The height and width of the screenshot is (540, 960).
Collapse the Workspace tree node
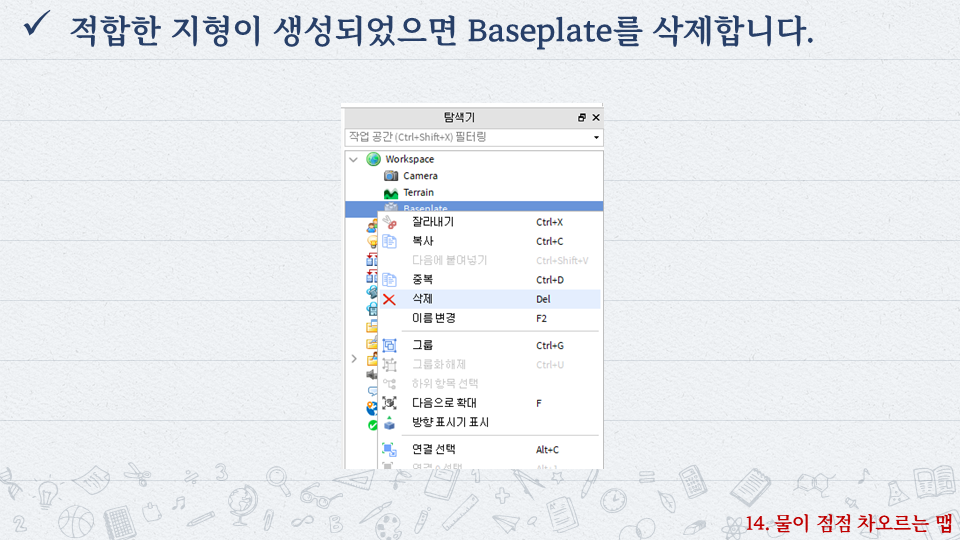click(x=353, y=160)
